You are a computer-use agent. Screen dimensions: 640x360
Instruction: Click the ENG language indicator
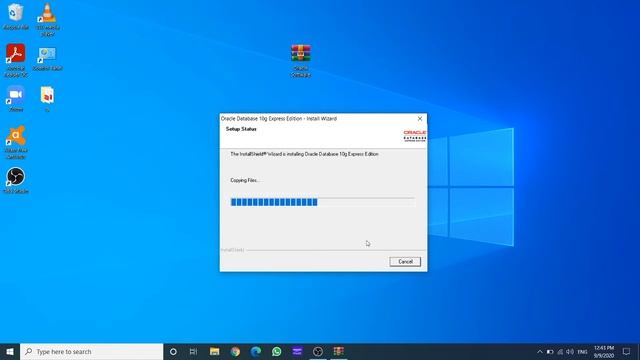tap(582, 351)
